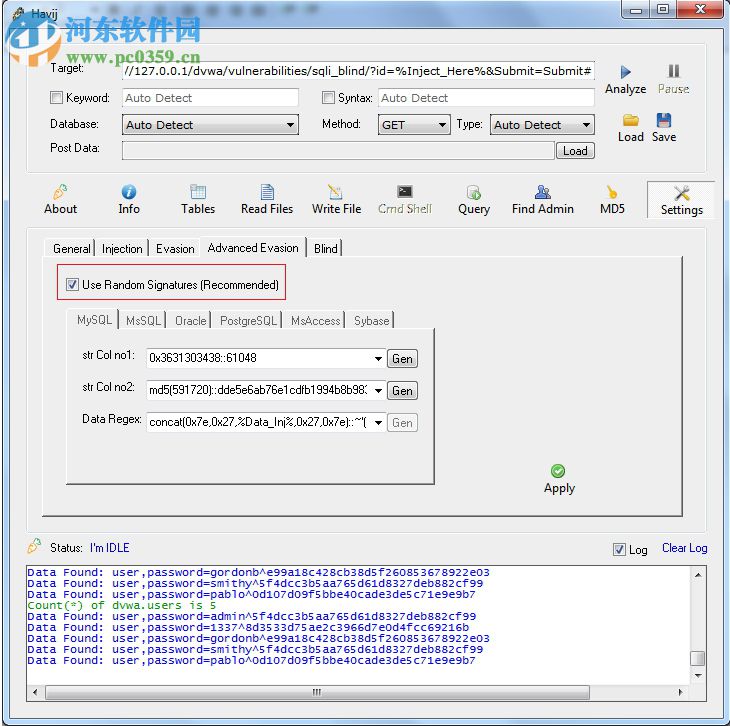Expand the str Col no1 dropdown arrow

[378, 359]
